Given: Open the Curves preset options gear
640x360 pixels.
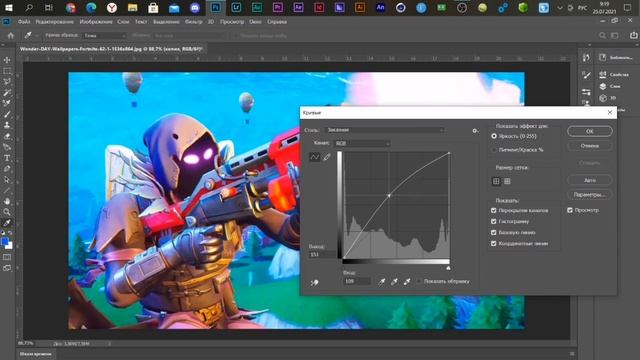Looking at the screenshot, I should [475, 131].
